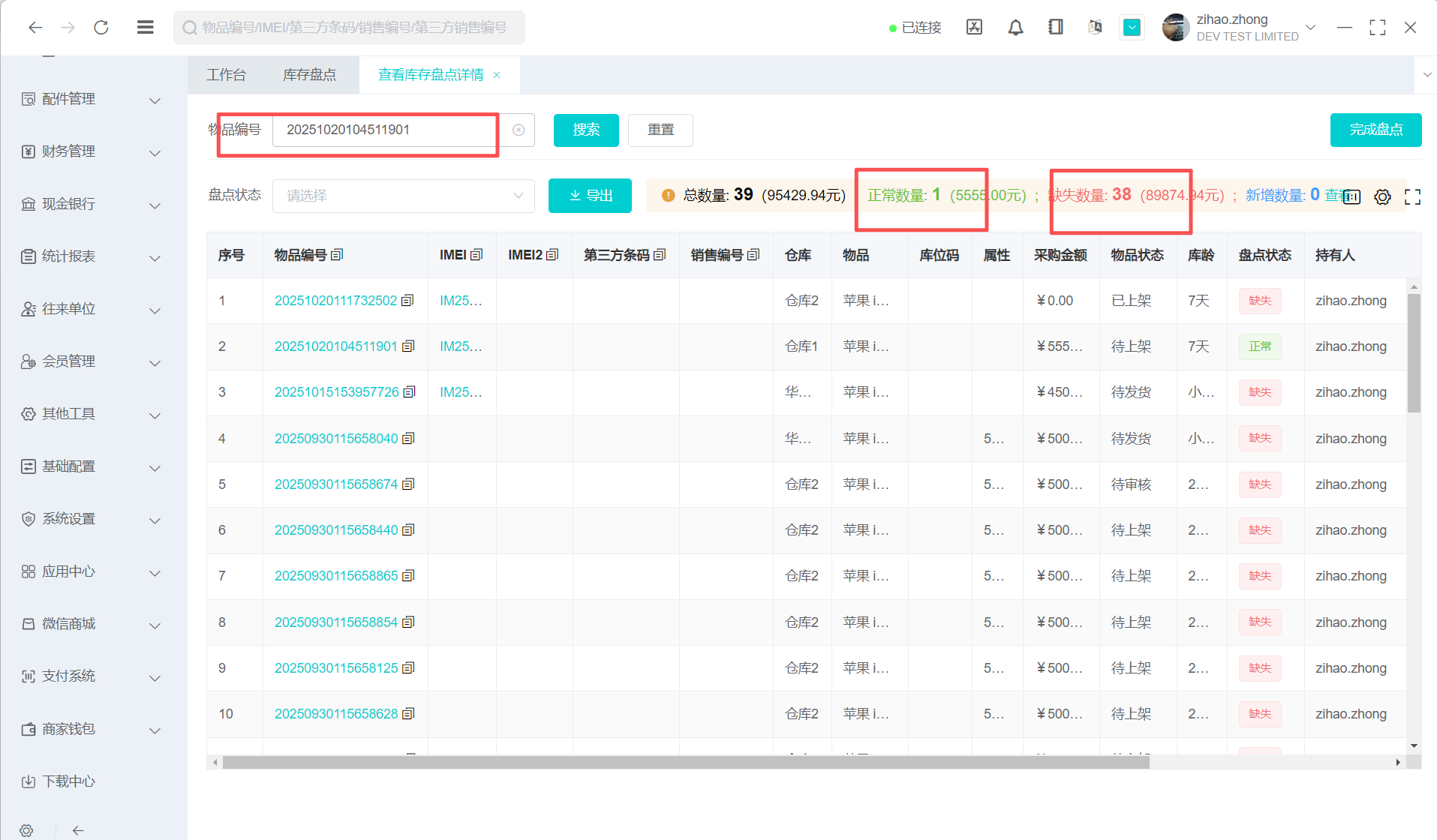Clear the 物品编号 search field

pos(519,130)
